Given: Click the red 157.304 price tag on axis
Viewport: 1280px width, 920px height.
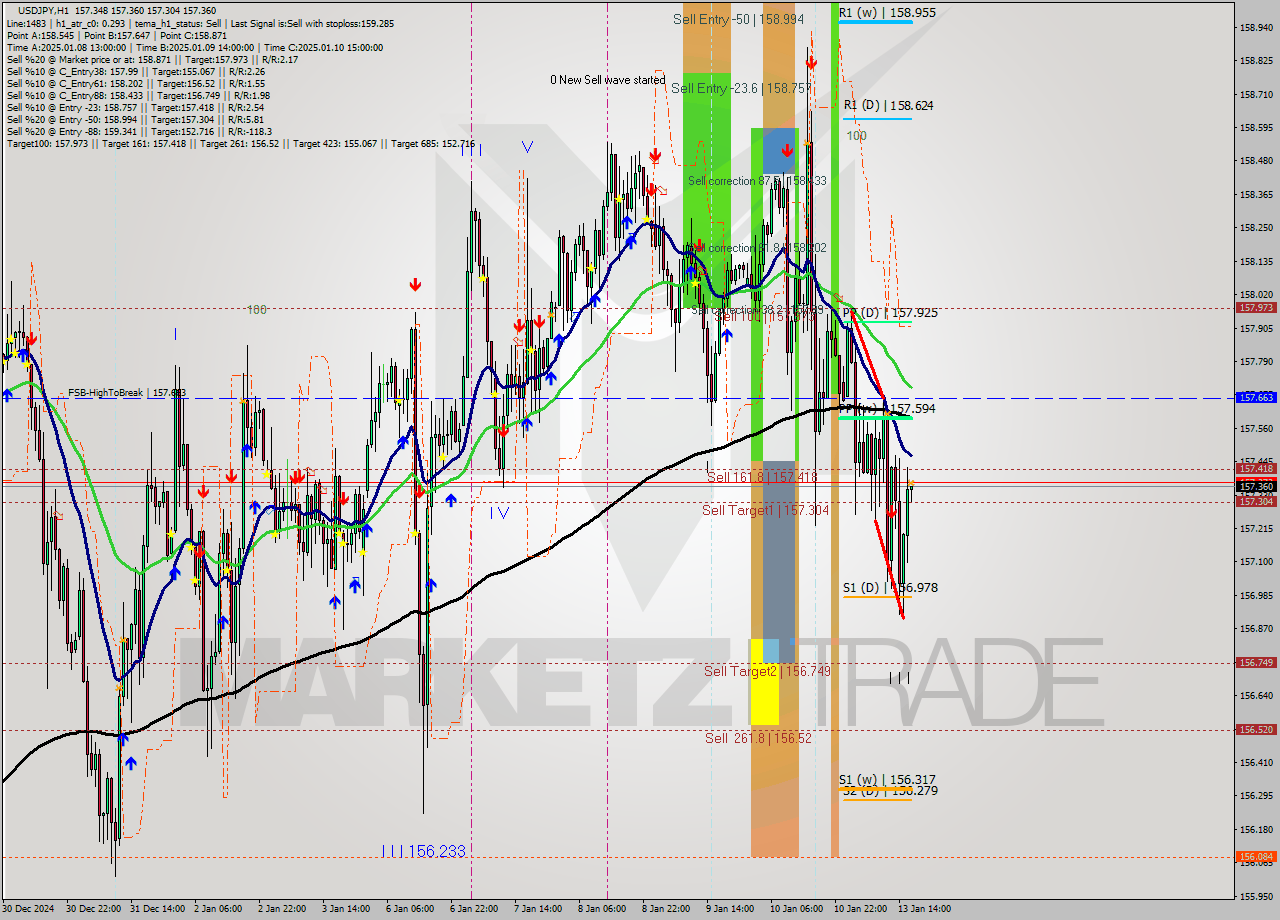Looking at the screenshot, I should coord(1257,501).
